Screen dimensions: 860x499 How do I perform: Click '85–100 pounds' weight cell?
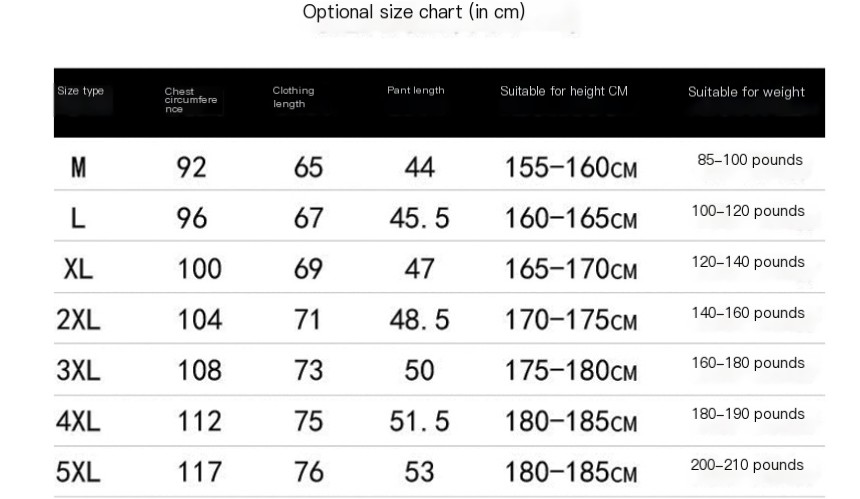coord(750,160)
